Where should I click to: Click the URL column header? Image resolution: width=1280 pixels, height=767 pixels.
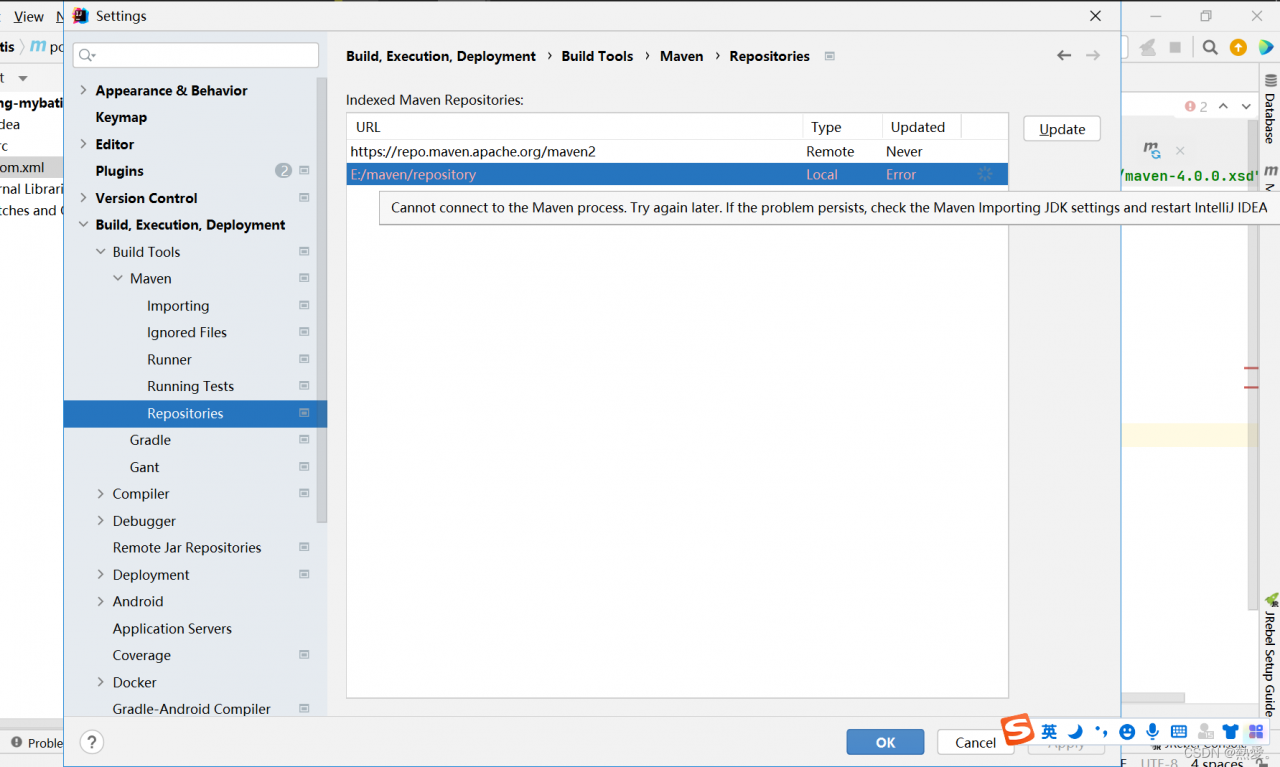click(575, 127)
